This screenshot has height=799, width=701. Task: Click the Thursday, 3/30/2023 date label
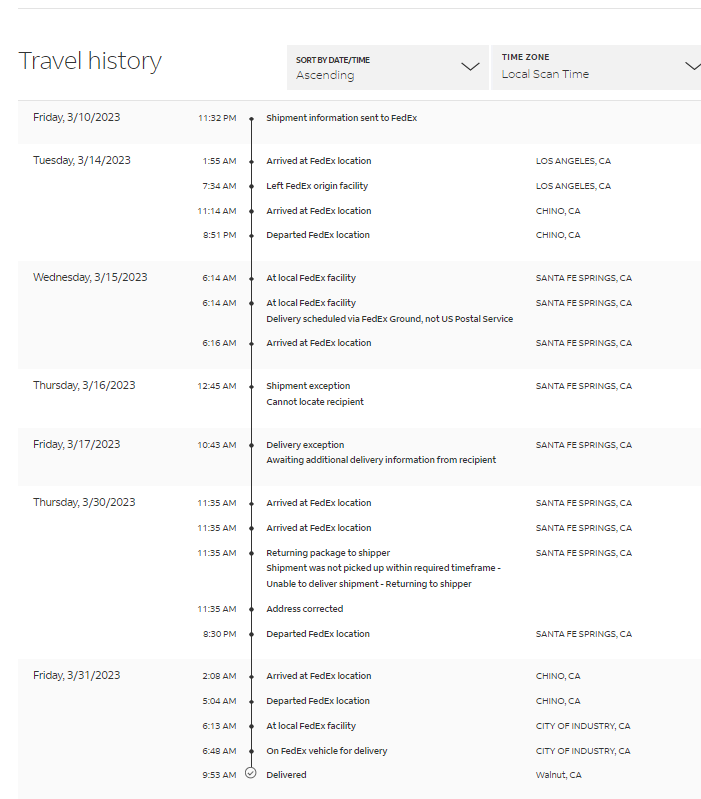pyautogui.click(x=84, y=502)
